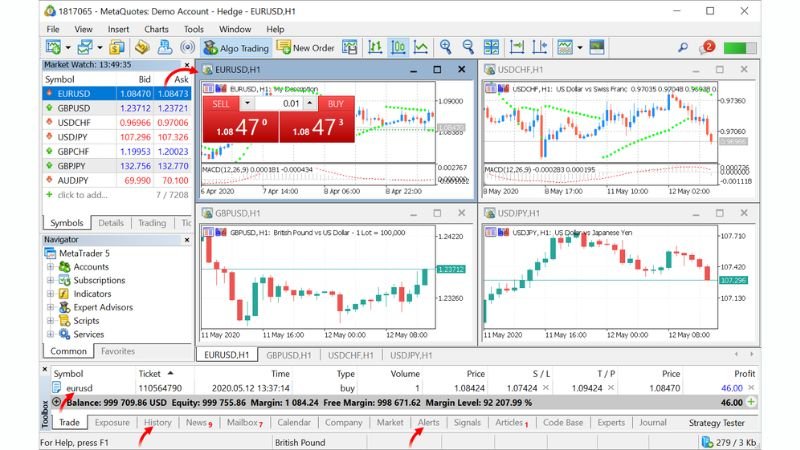Click the screenshot picture toolbar icon
The width and height of the screenshot is (800, 450).
[x=596, y=47]
